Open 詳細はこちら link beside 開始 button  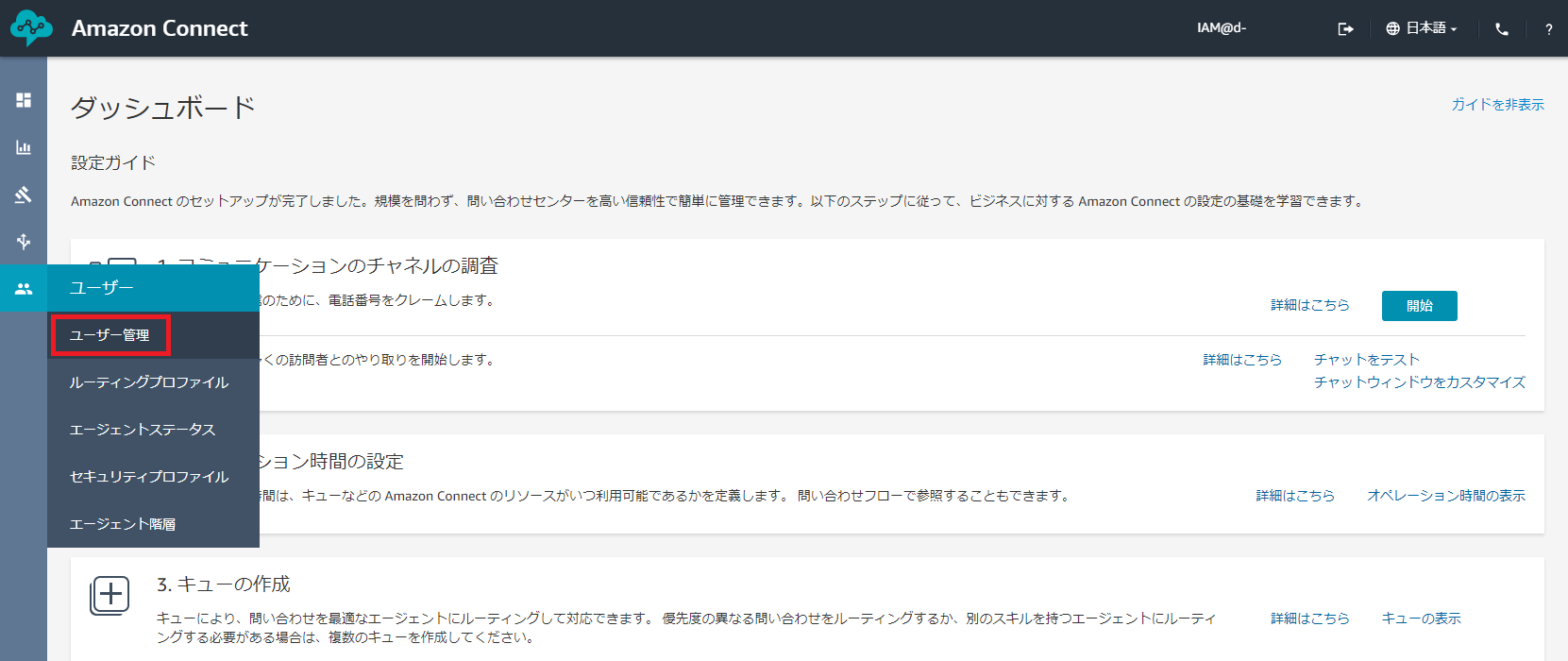pos(1310,305)
